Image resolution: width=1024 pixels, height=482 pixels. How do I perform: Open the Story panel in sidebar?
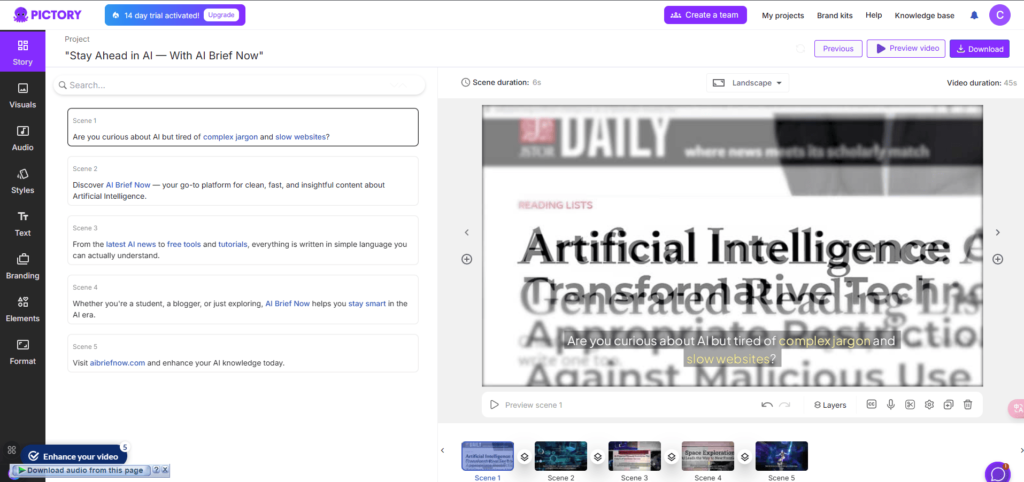click(x=23, y=52)
